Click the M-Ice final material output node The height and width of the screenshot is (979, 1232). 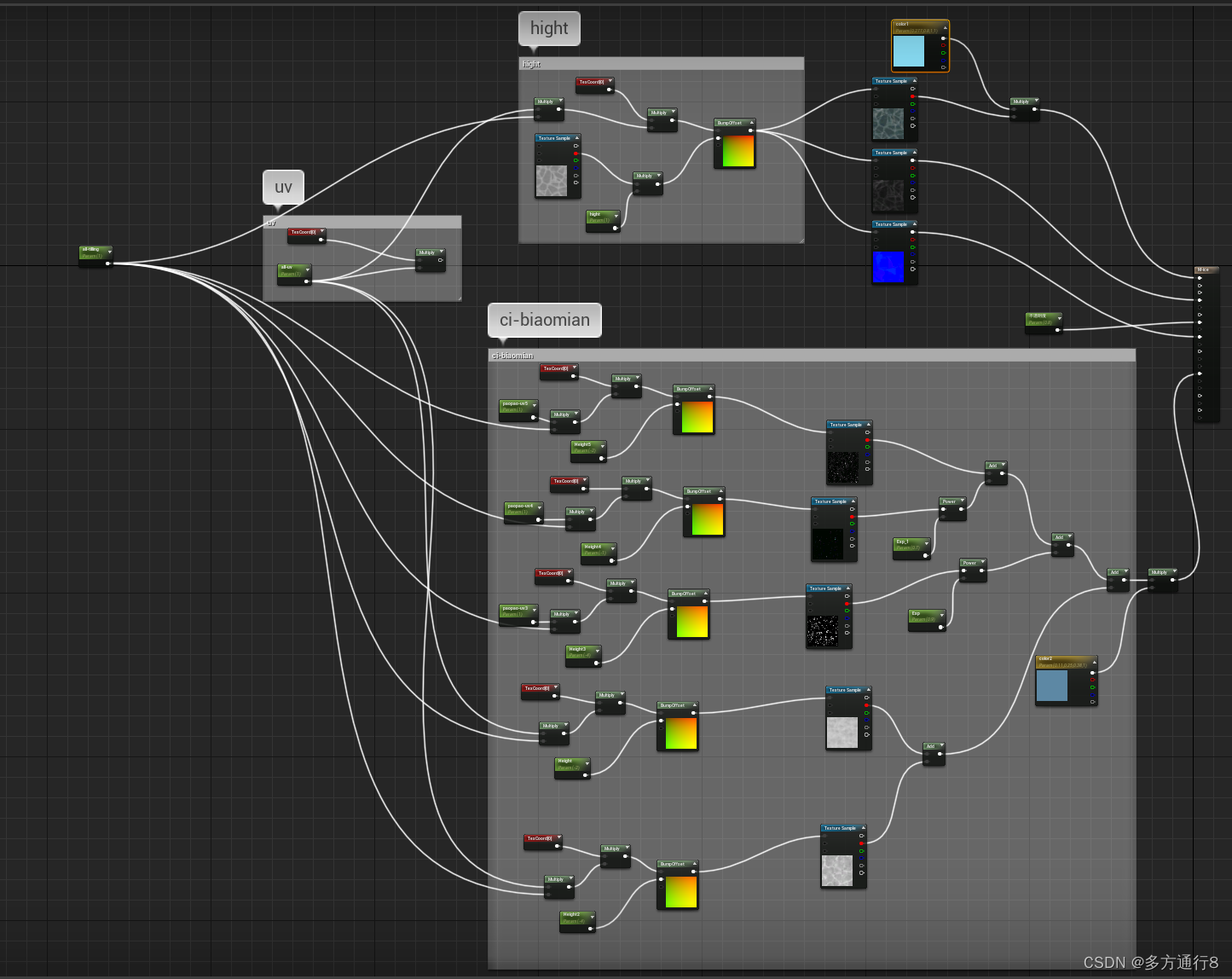[x=1205, y=270]
